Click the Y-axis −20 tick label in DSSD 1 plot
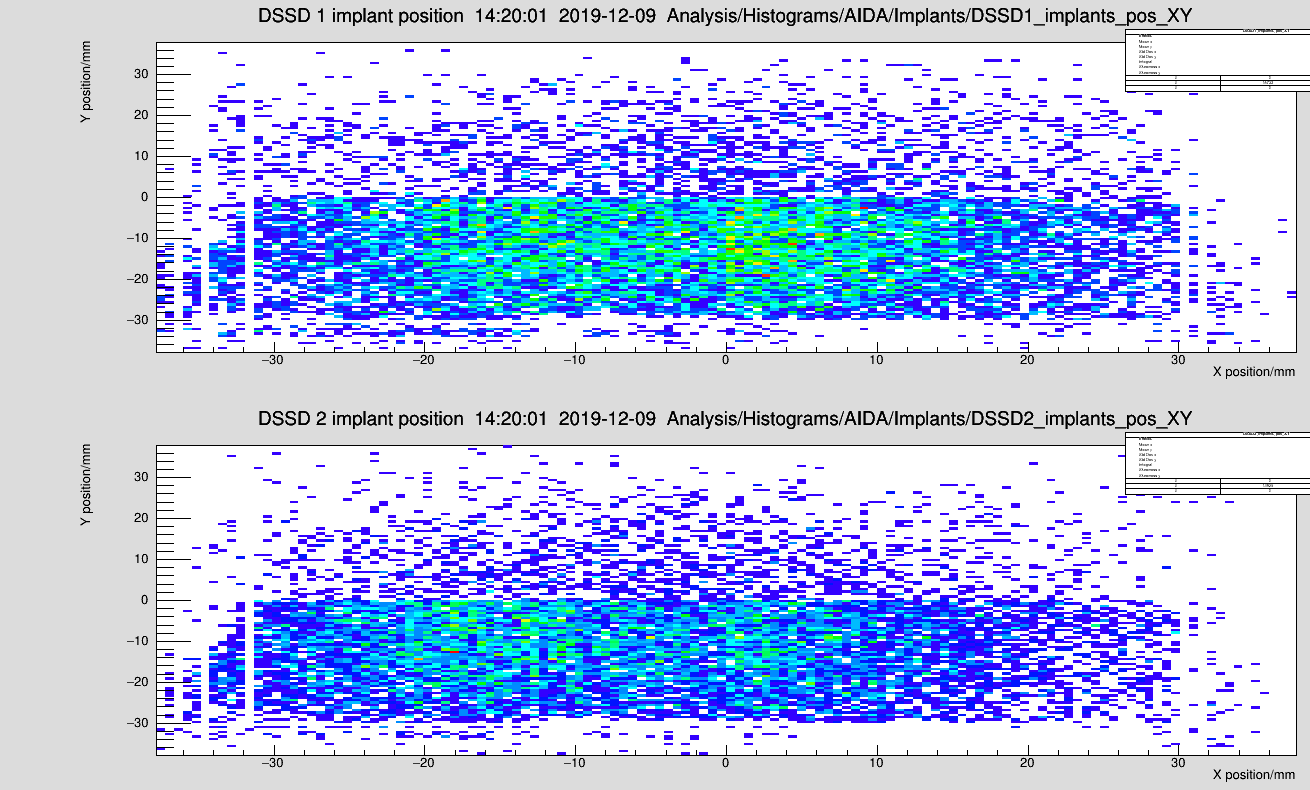Image resolution: width=1310 pixels, height=790 pixels. tap(138, 279)
